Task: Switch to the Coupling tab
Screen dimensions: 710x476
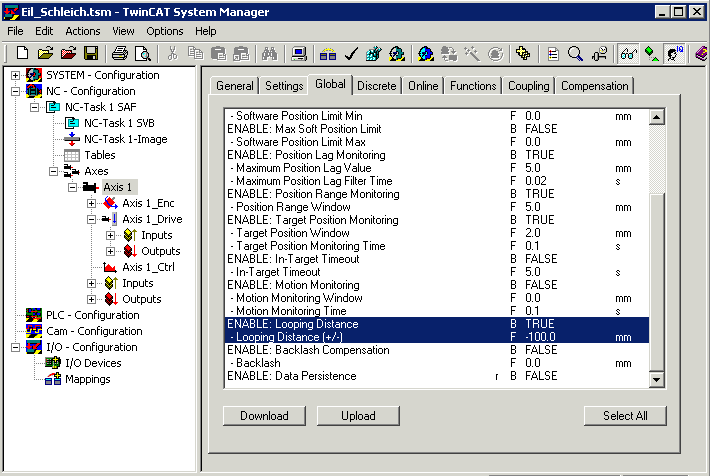Action: click(528, 86)
